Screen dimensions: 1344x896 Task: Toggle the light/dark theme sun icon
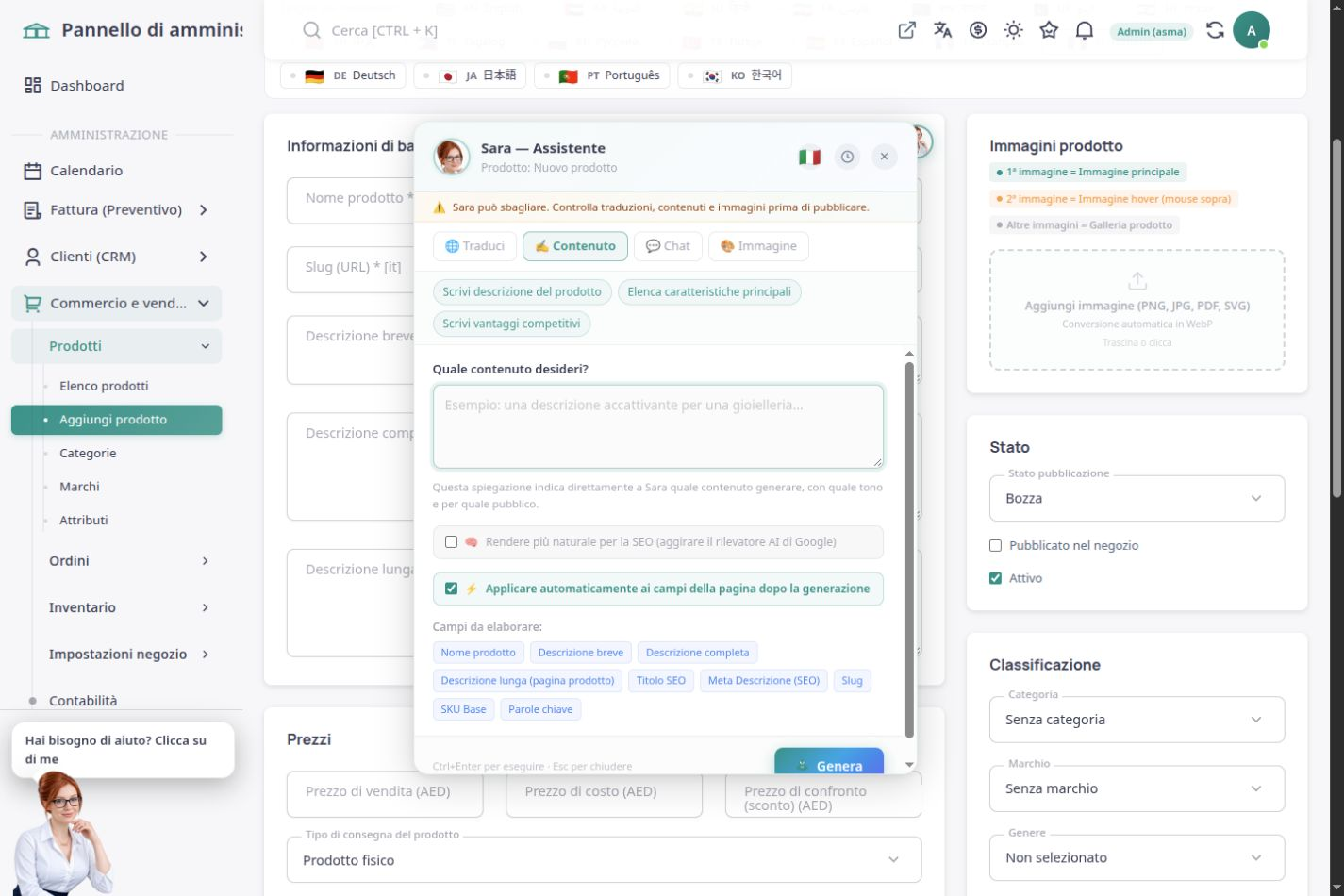click(x=1013, y=30)
